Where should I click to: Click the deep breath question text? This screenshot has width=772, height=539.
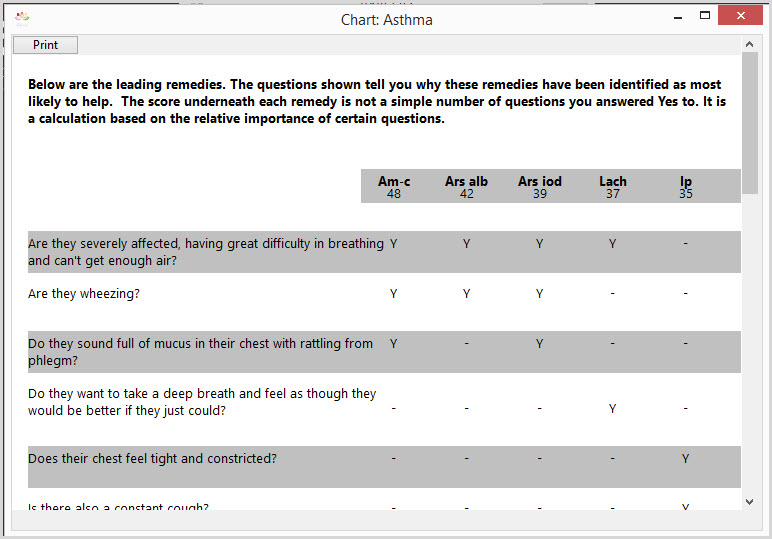(x=202, y=402)
